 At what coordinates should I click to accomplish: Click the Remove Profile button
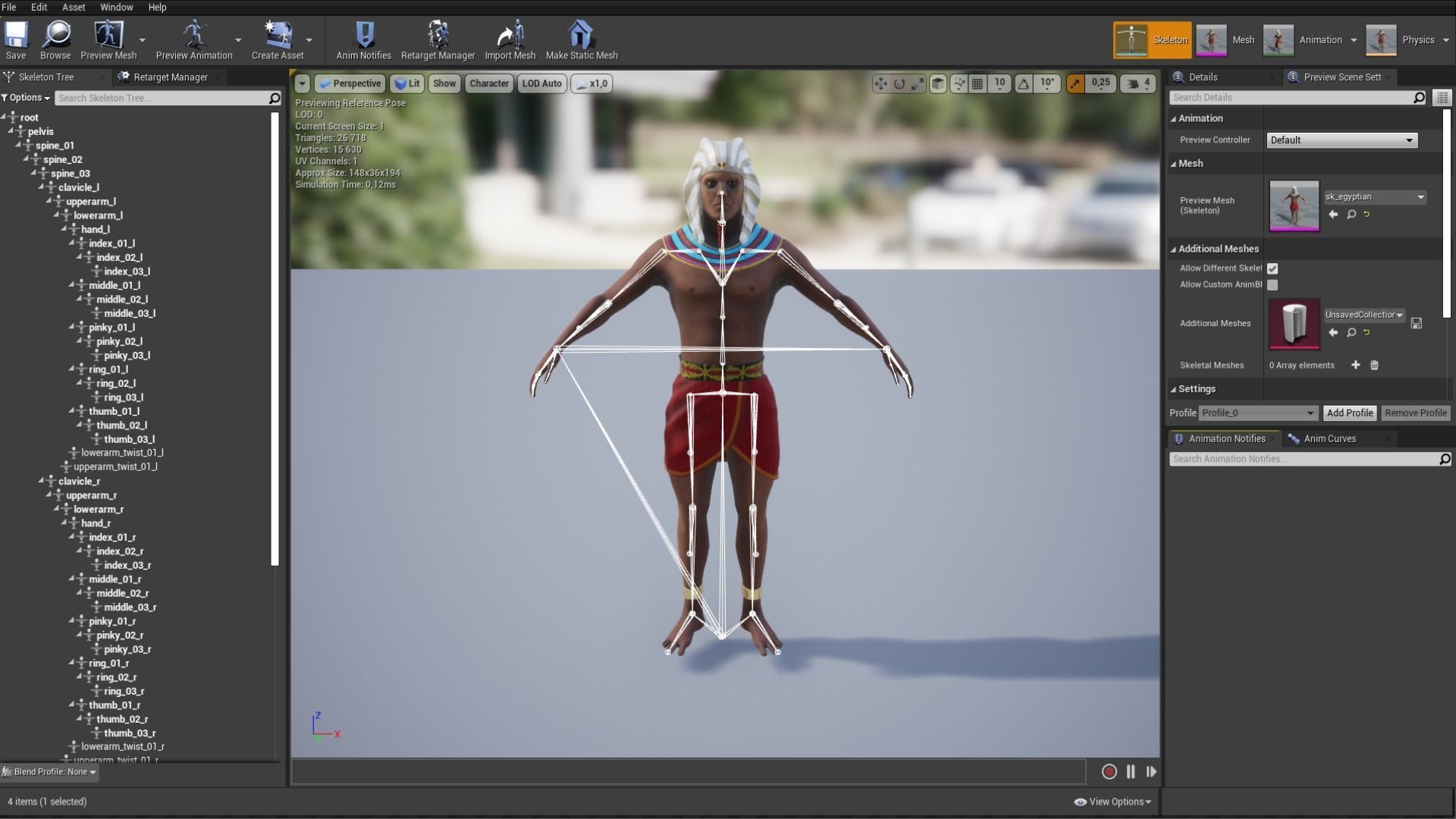pyautogui.click(x=1415, y=413)
